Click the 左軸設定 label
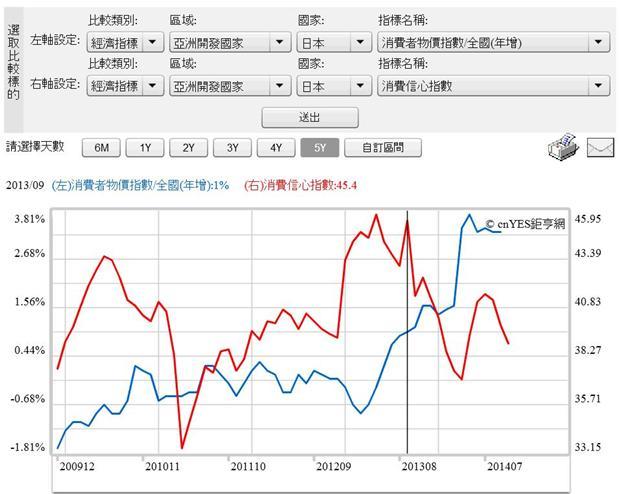Viewport: 620px width, 494px height. point(55,40)
